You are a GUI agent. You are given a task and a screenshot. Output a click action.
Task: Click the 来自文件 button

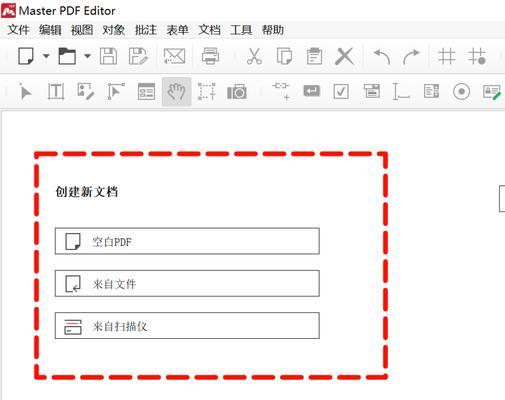[187, 284]
